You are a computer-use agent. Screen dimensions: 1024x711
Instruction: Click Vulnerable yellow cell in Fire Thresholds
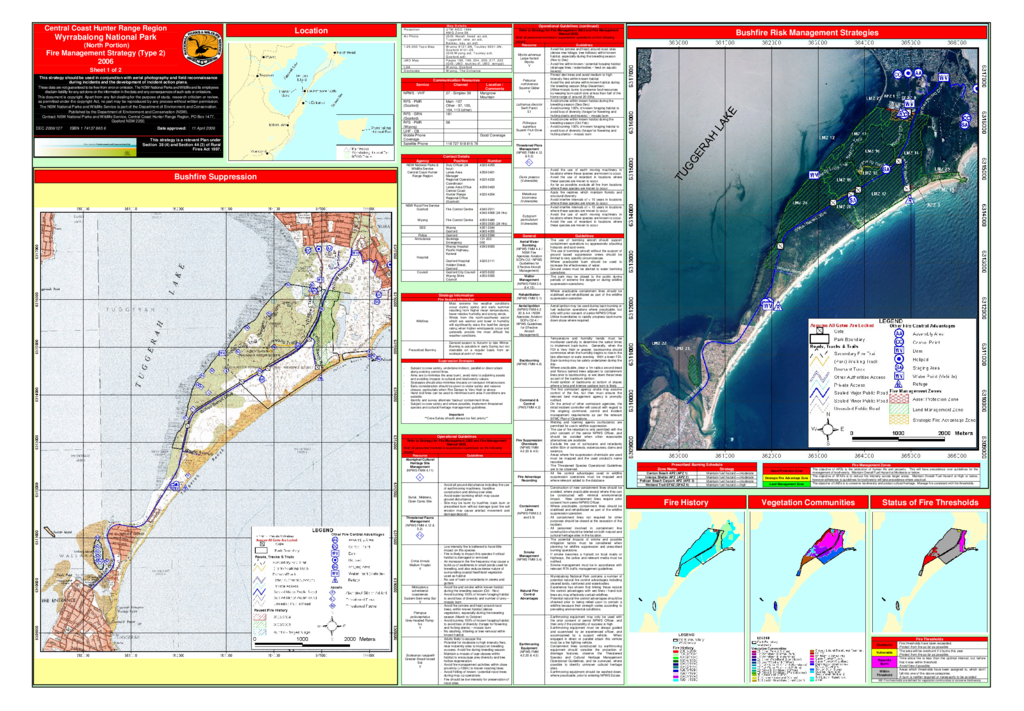[884, 652]
